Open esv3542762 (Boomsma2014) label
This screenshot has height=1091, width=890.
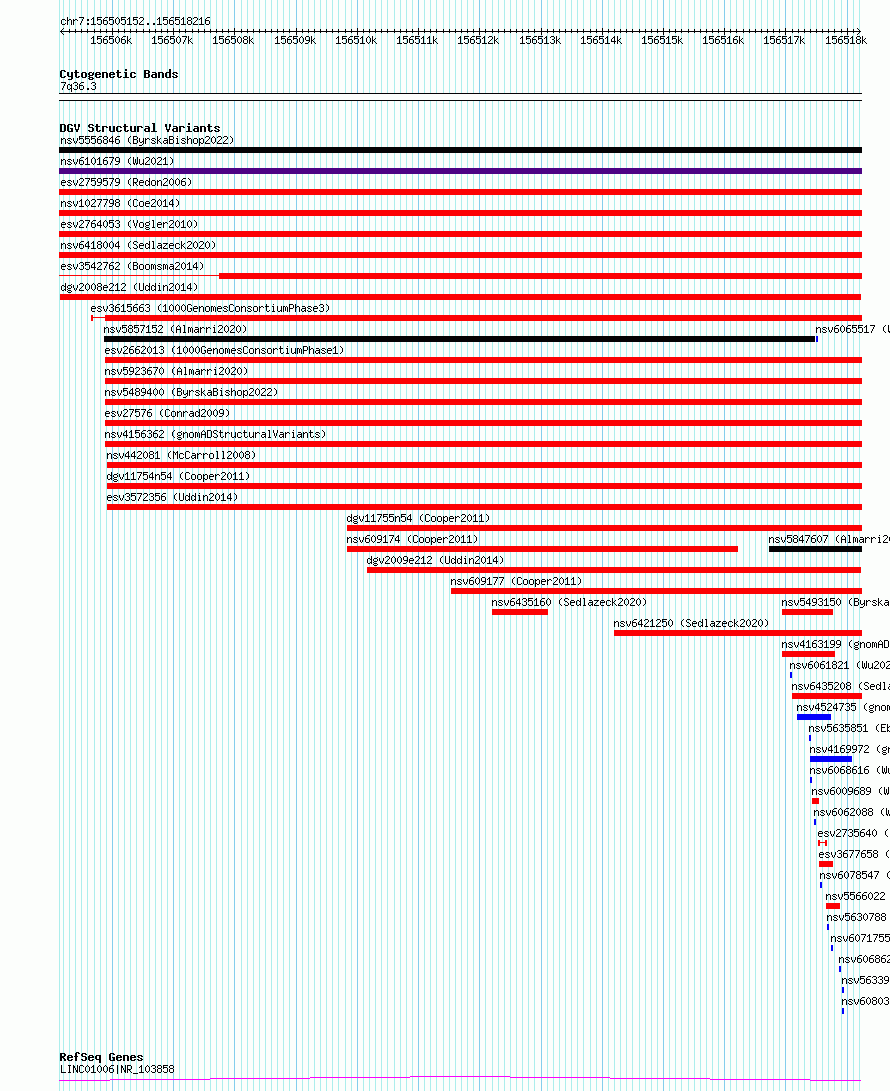click(132, 266)
